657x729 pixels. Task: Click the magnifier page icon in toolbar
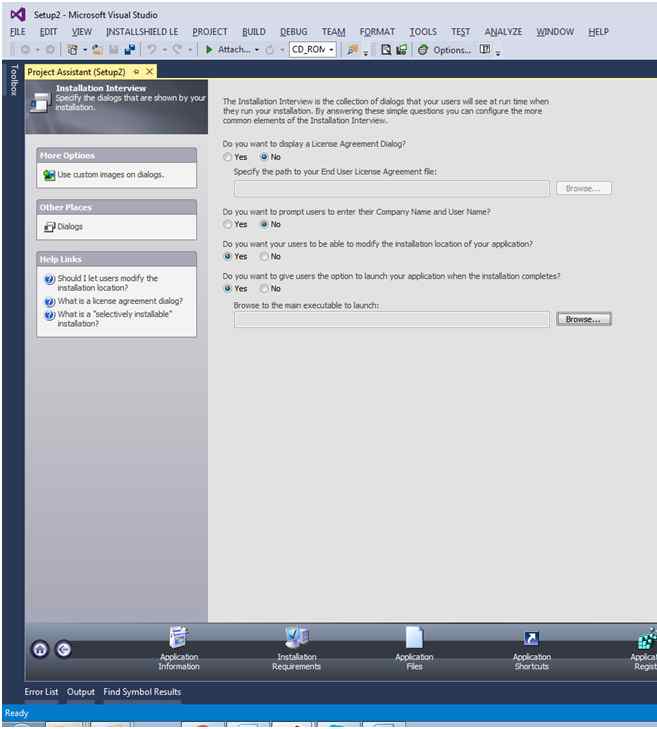(386, 50)
